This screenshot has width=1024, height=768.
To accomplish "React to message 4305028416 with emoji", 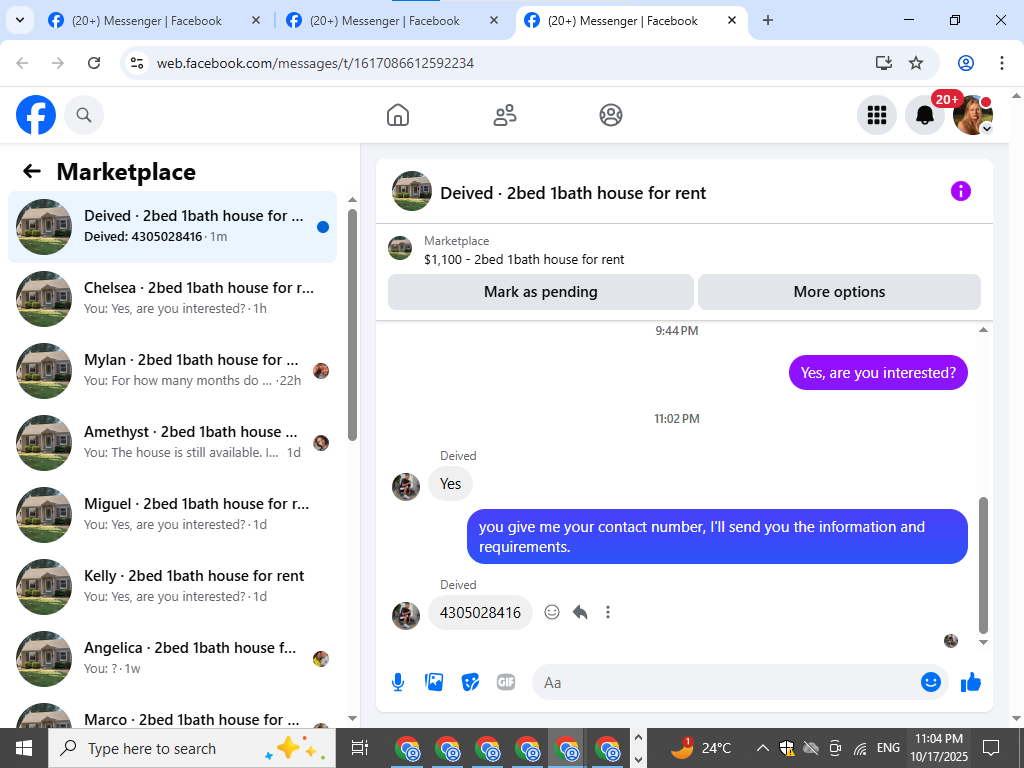I will (x=552, y=612).
